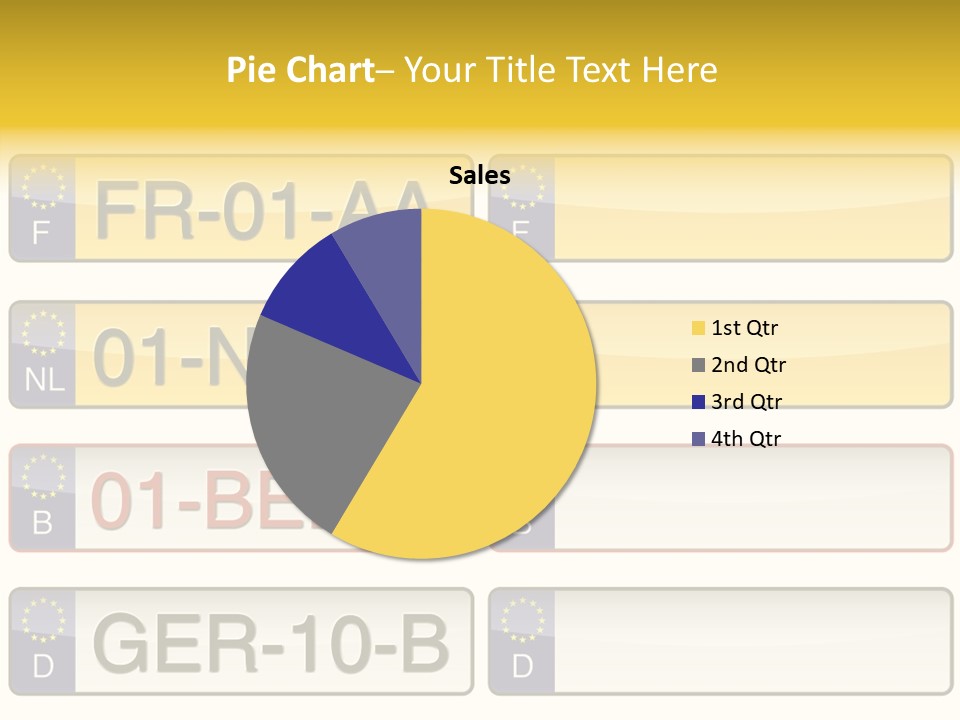
Task: Select the gray 2nd Qtr legend marker
Action: click(698, 365)
